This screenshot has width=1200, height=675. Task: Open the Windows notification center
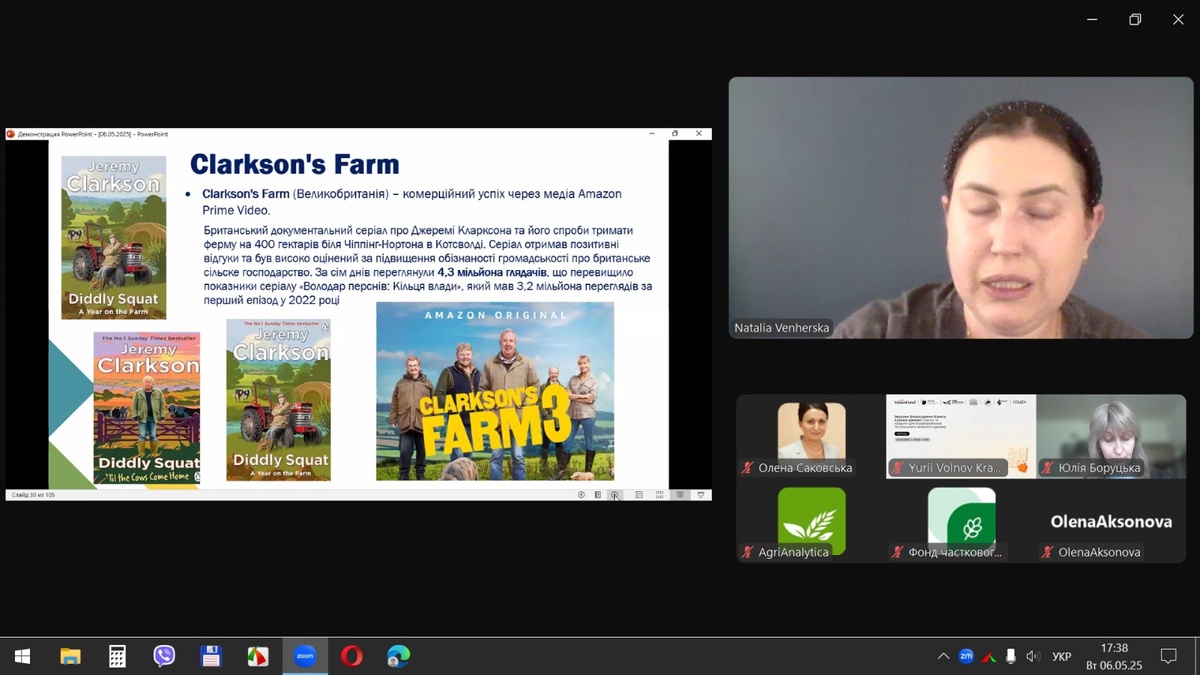pyautogui.click(x=1168, y=656)
